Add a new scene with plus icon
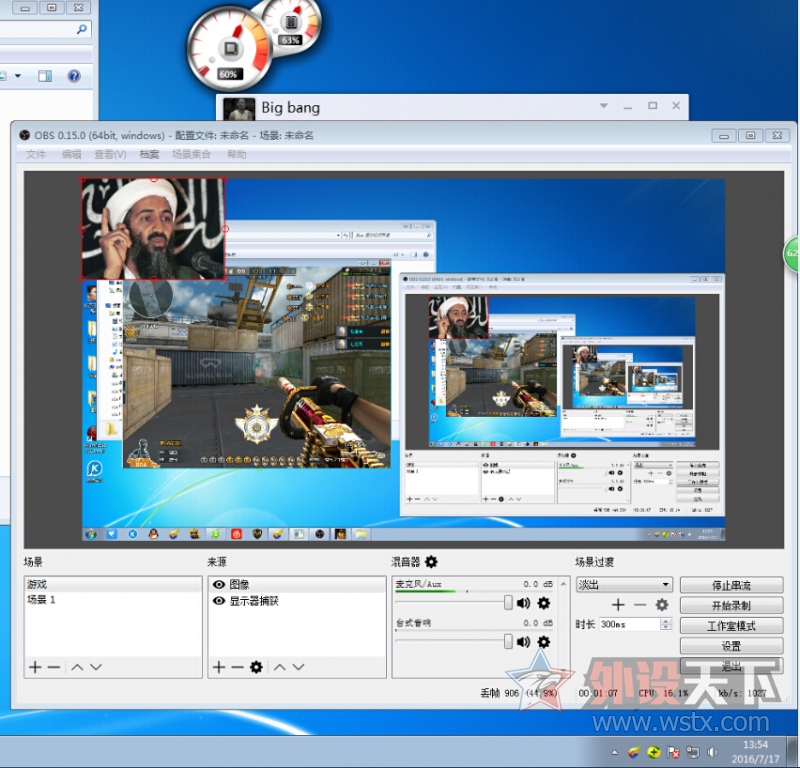Image resolution: width=800 pixels, height=768 pixels. point(35,667)
